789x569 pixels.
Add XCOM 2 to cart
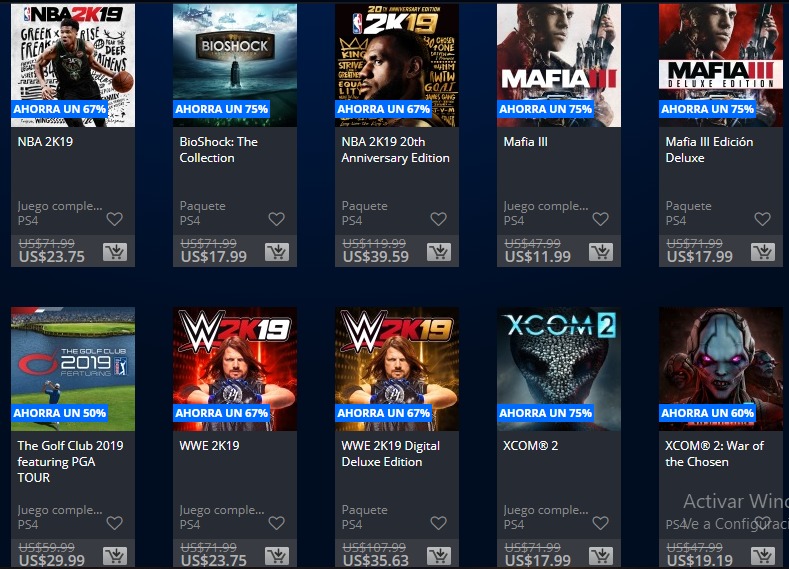(x=601, y=555)
